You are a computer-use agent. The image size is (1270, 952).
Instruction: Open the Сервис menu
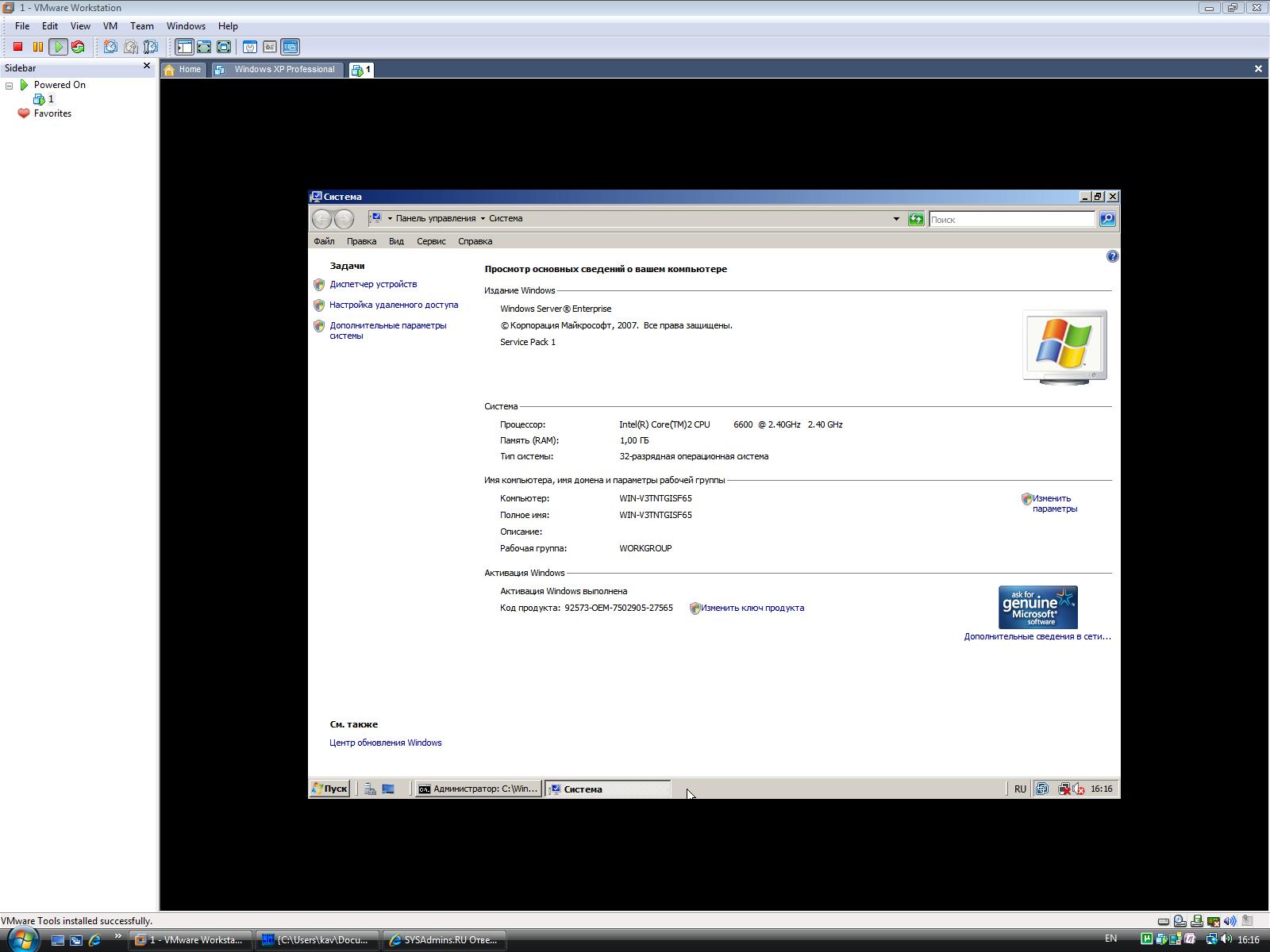click(x=431, y=241)
